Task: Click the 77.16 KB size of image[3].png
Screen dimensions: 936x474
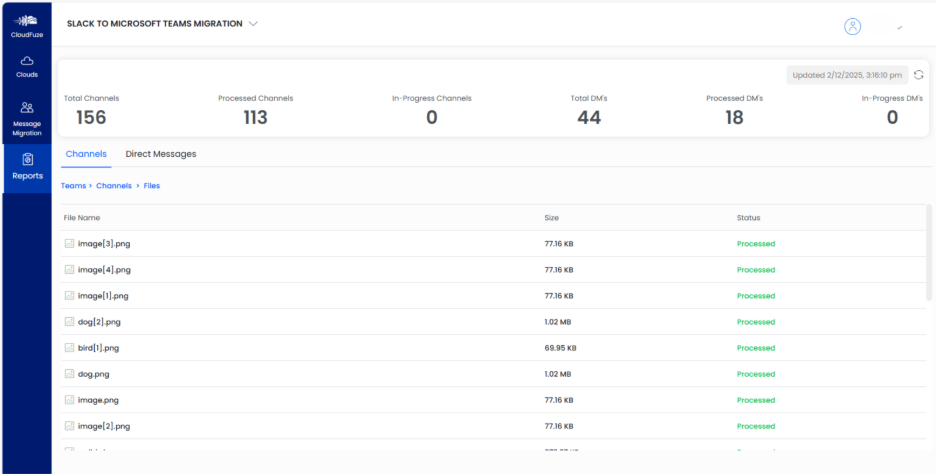Action: 559,244
